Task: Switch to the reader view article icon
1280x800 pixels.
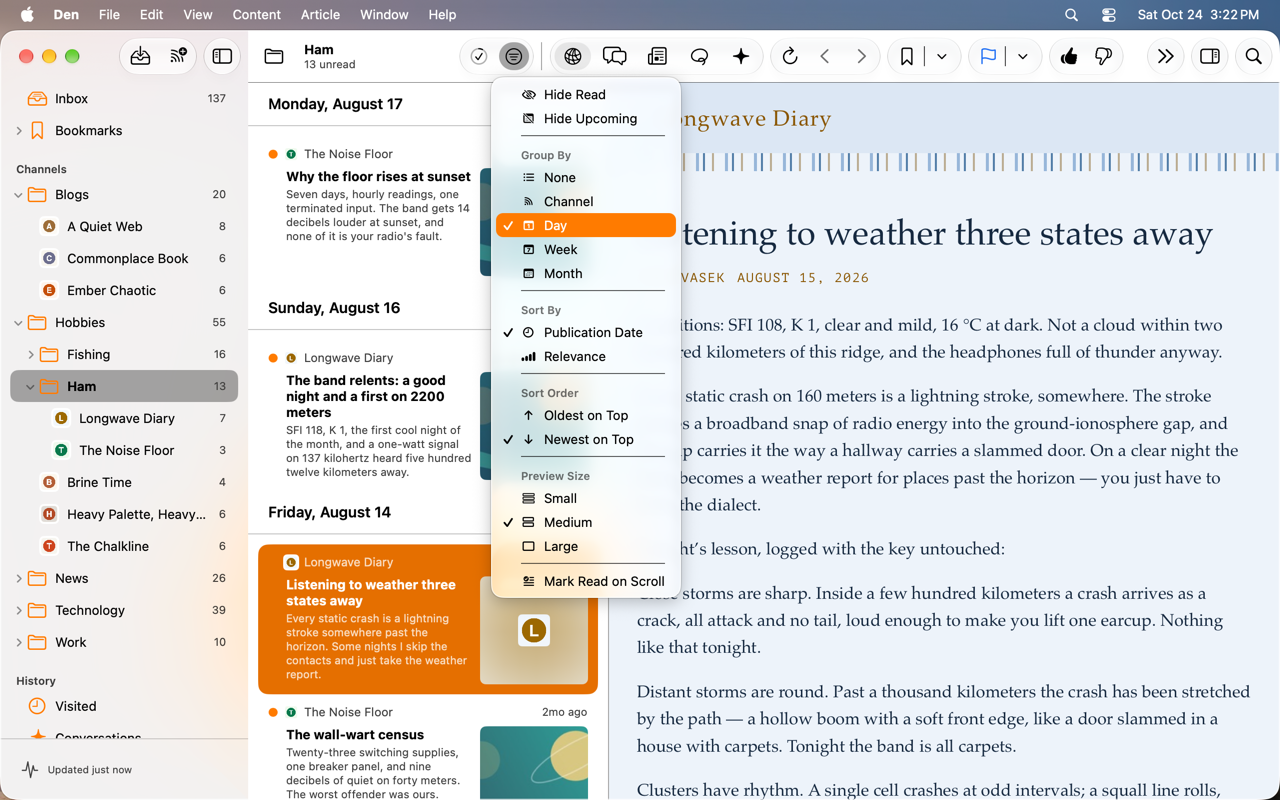Action: (657, 57)
